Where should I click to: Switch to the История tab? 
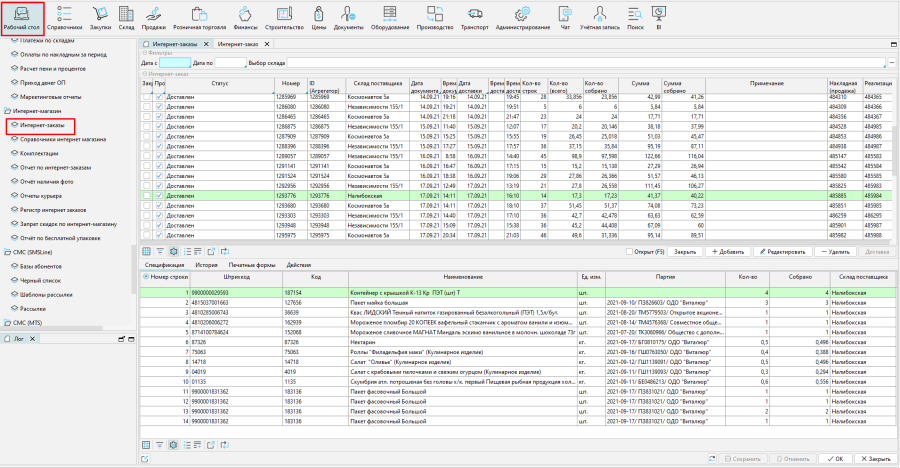click(x=207, y=265)
